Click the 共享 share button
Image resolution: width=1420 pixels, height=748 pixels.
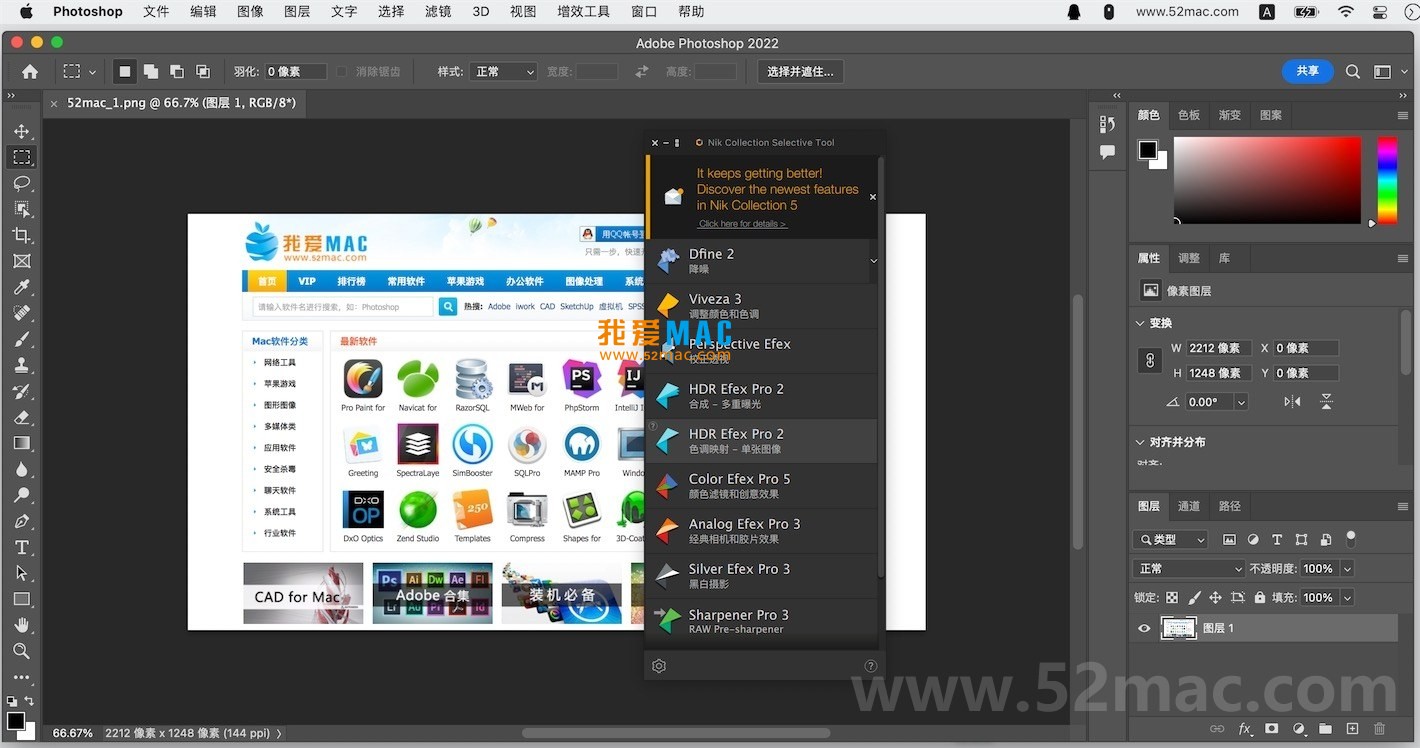coord(1307,71)
